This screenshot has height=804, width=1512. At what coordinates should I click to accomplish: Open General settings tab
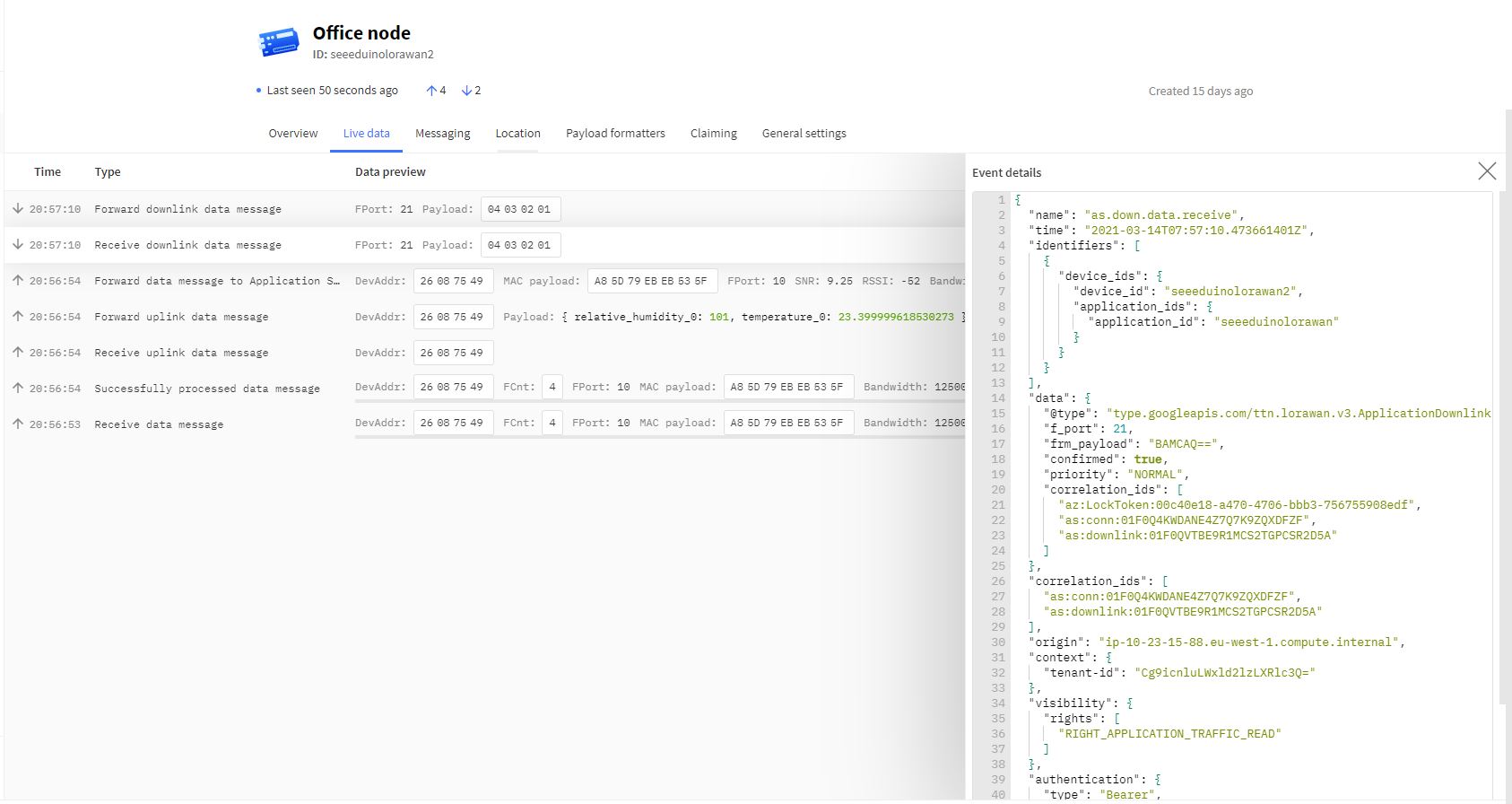click(804, 134)
